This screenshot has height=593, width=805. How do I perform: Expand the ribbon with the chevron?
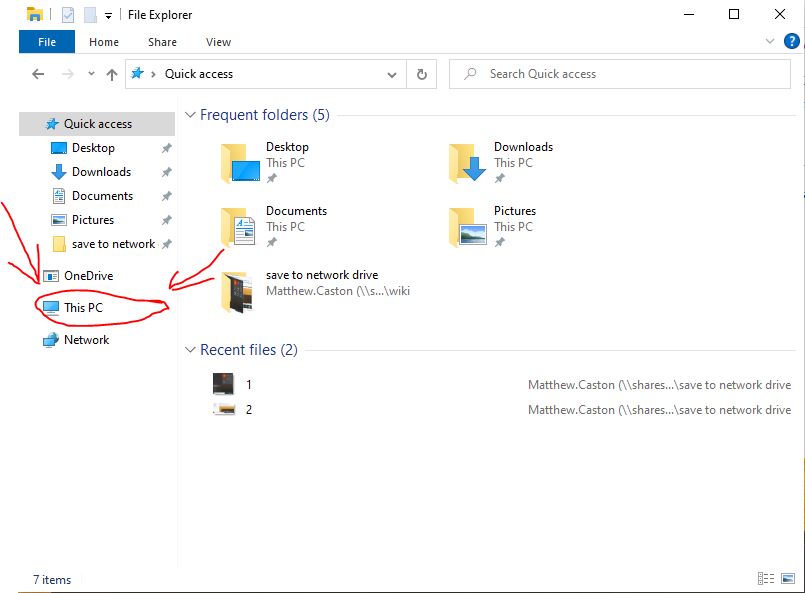point(770,41)
